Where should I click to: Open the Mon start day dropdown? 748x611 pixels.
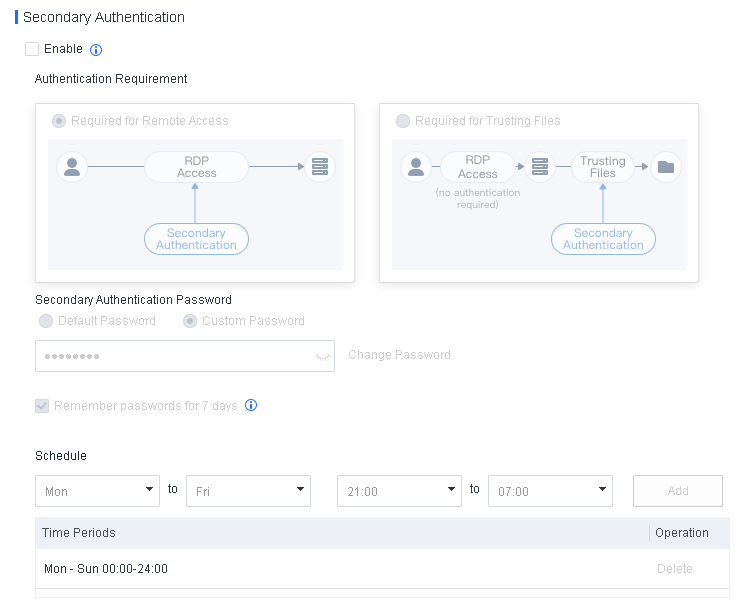coord(97,491)
